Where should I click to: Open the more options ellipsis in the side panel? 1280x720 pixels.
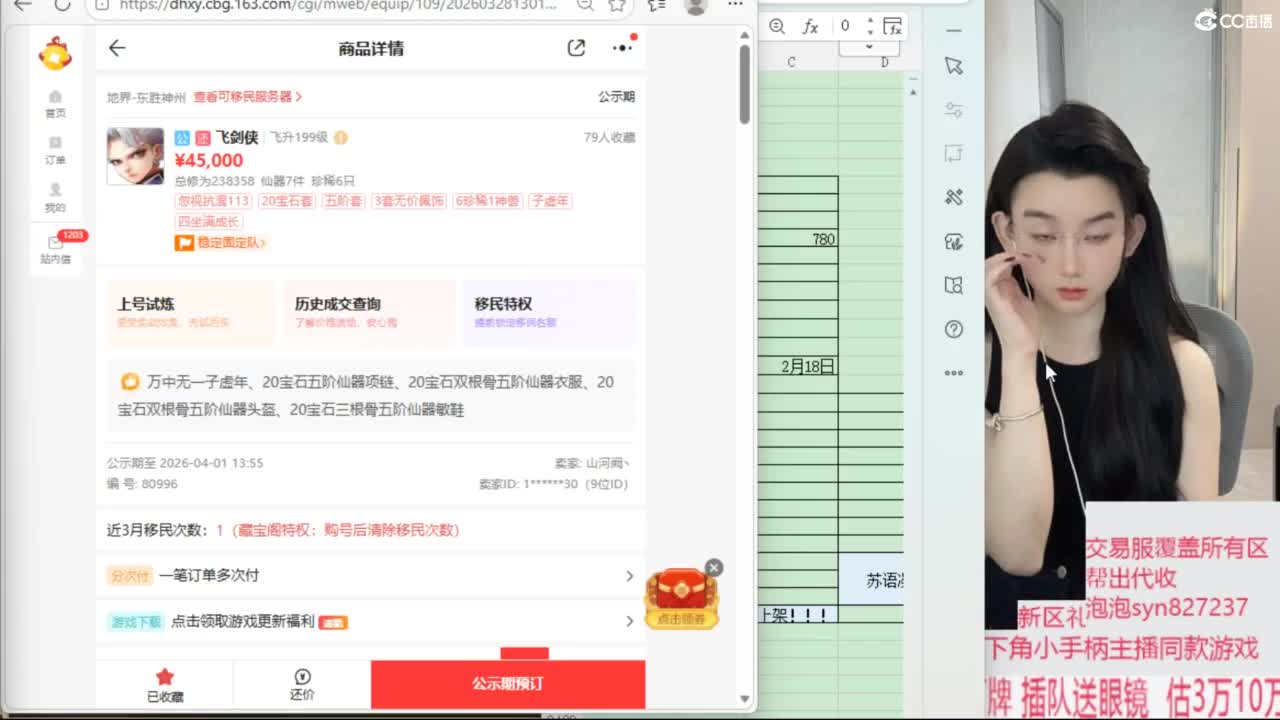954,373
